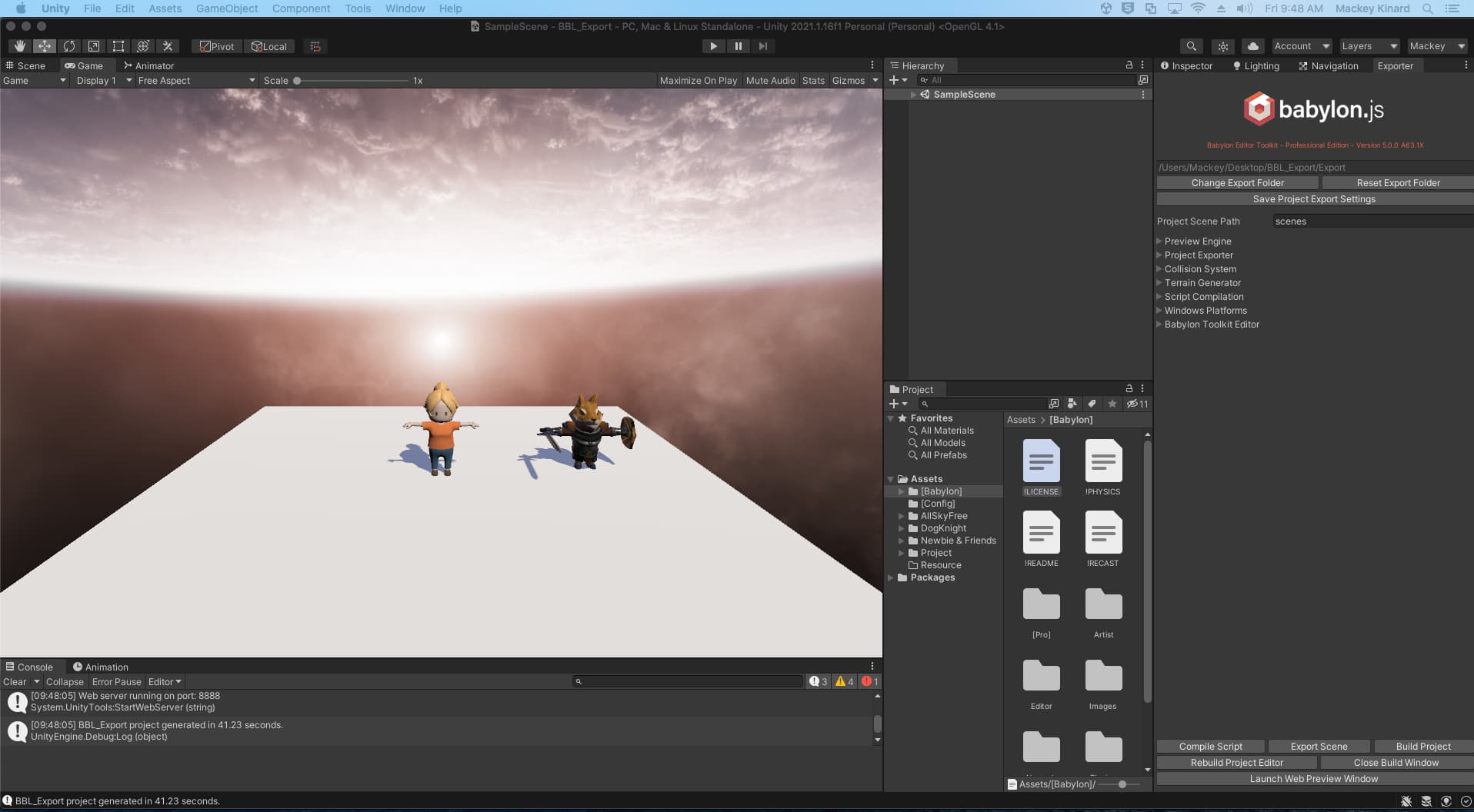
Task: Select the Move tool
Action: coord(45,46)
